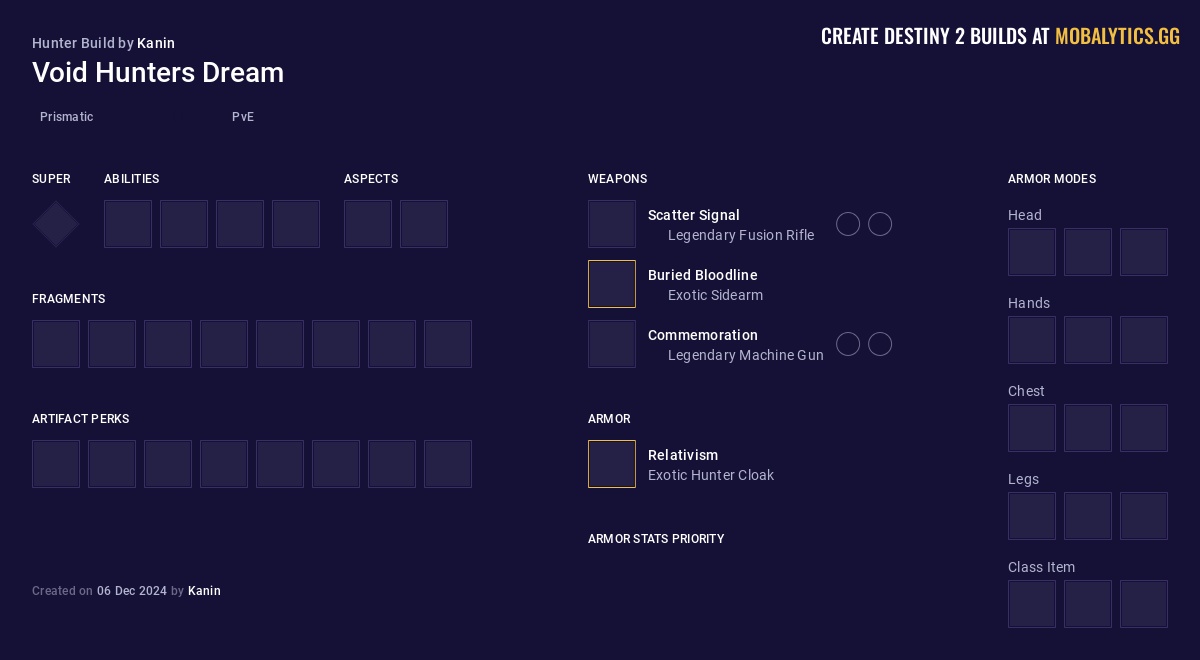Screen dimensions: 1200x660
Task: Click the first Abilities slot
Action: click(128, 224)
